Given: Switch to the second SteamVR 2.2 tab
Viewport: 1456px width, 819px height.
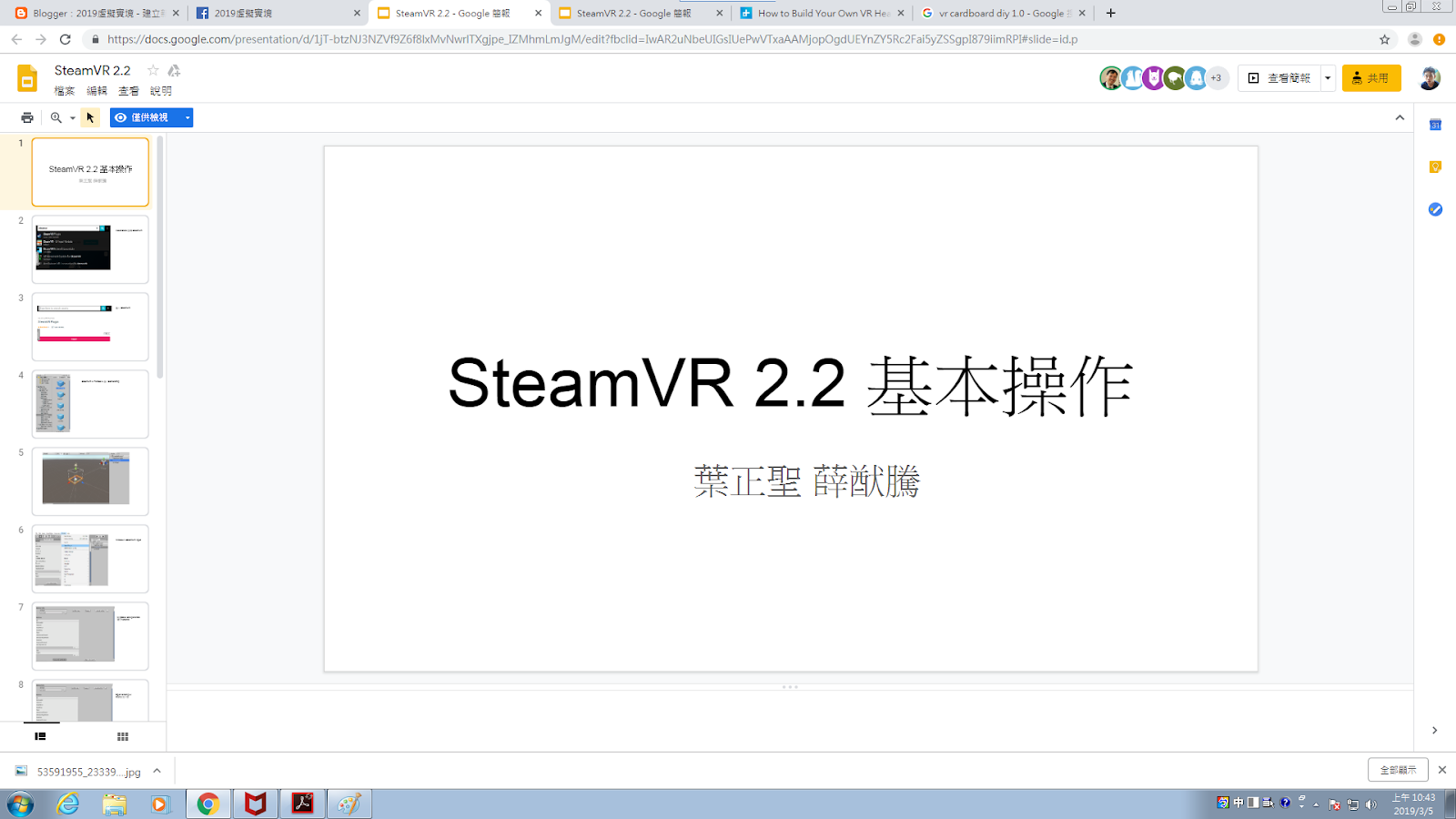Looking at the screenshot, I should (641, 14).
